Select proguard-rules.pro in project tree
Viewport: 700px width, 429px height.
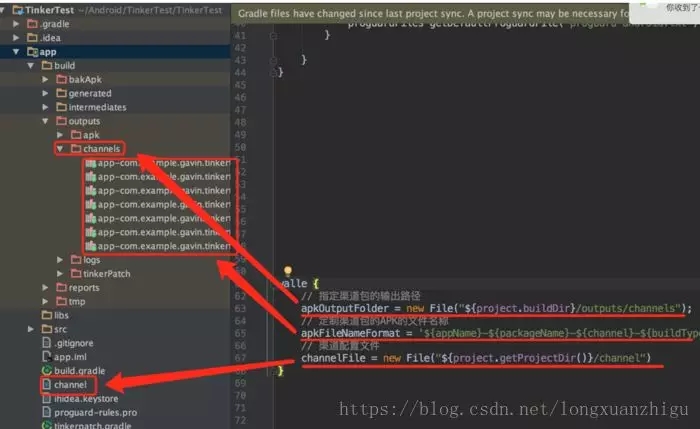pos(95,412)
